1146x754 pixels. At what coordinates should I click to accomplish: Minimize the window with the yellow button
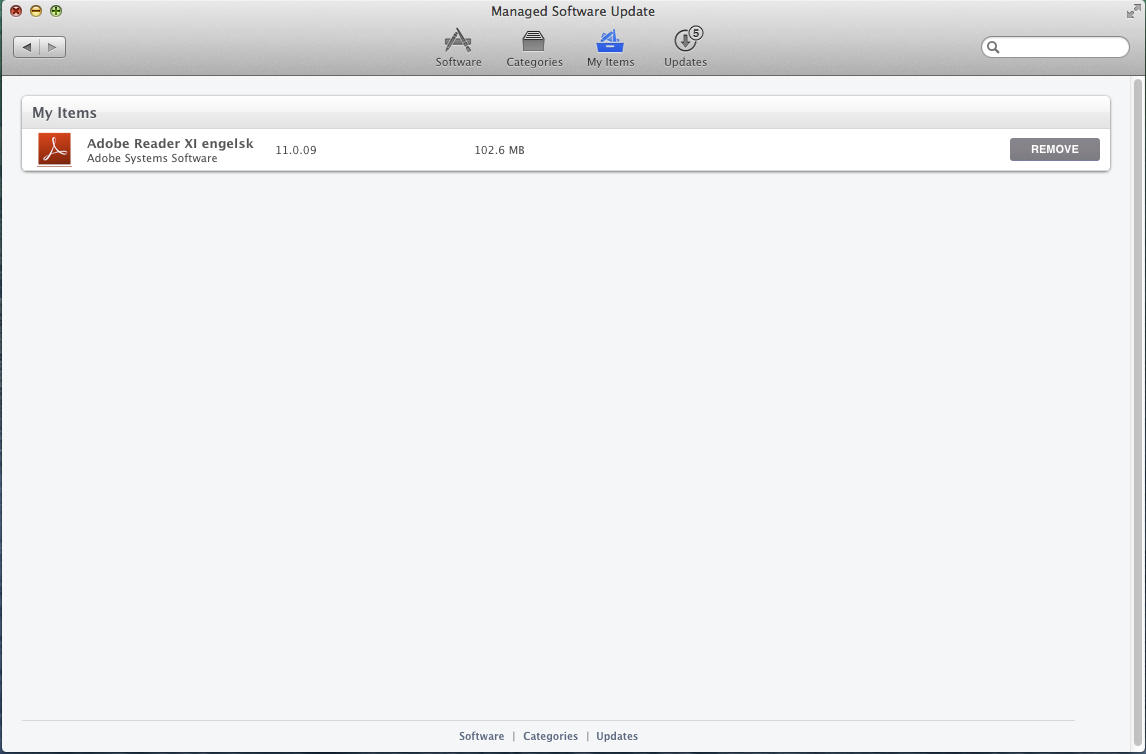[36, 11]
